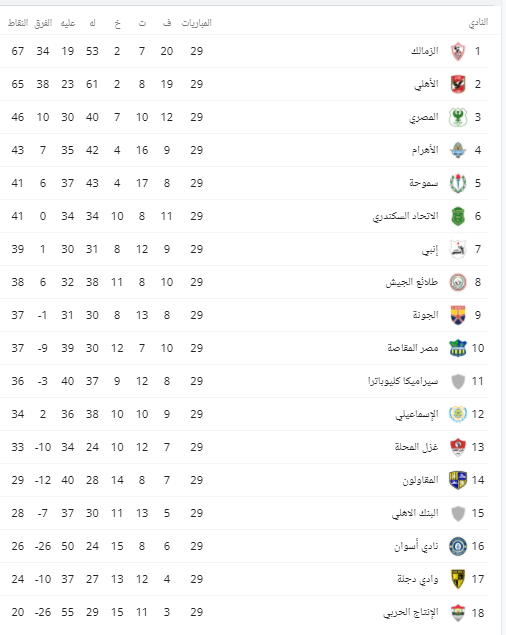Click El Gouna shield crest in row 9

coord(458,315)
